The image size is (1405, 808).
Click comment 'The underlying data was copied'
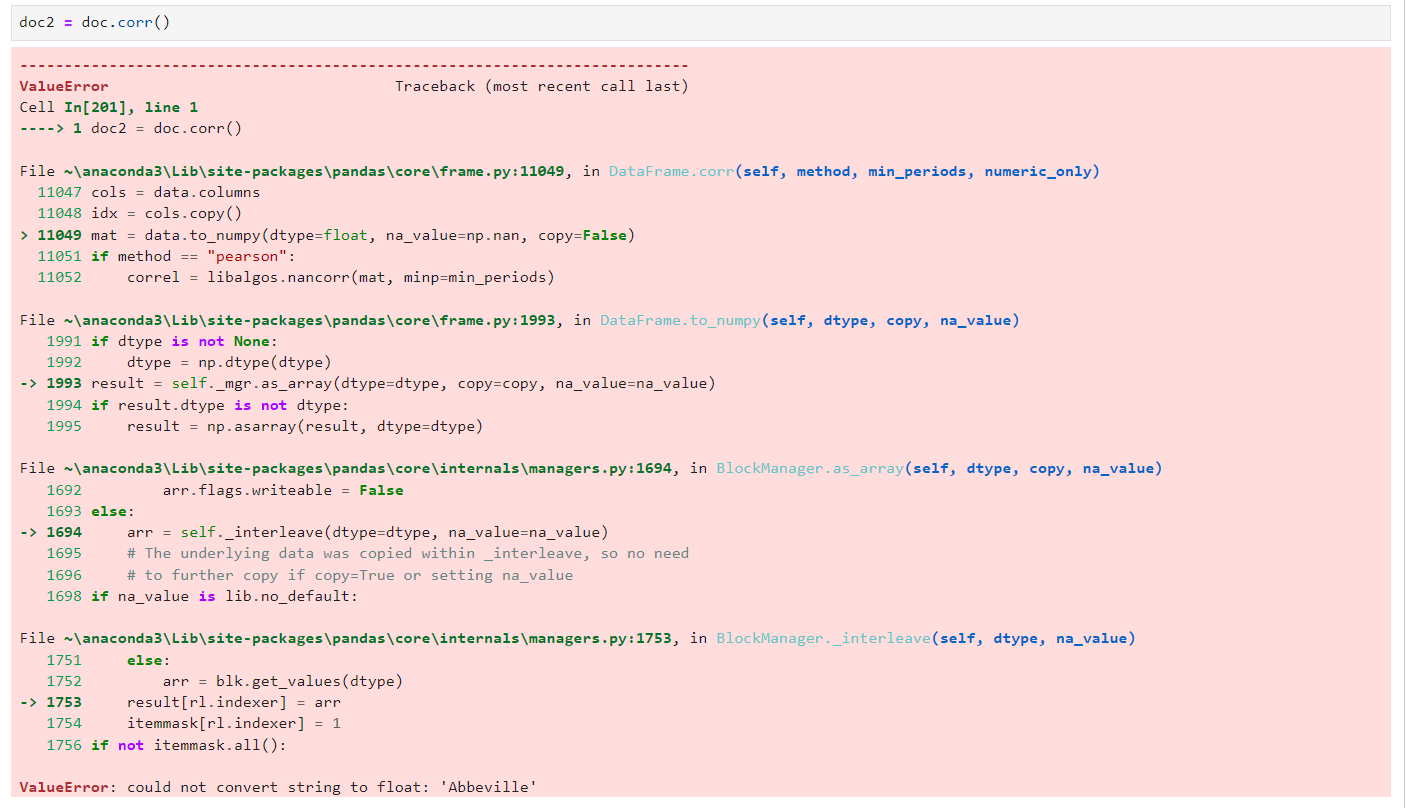tap(408, 553)
